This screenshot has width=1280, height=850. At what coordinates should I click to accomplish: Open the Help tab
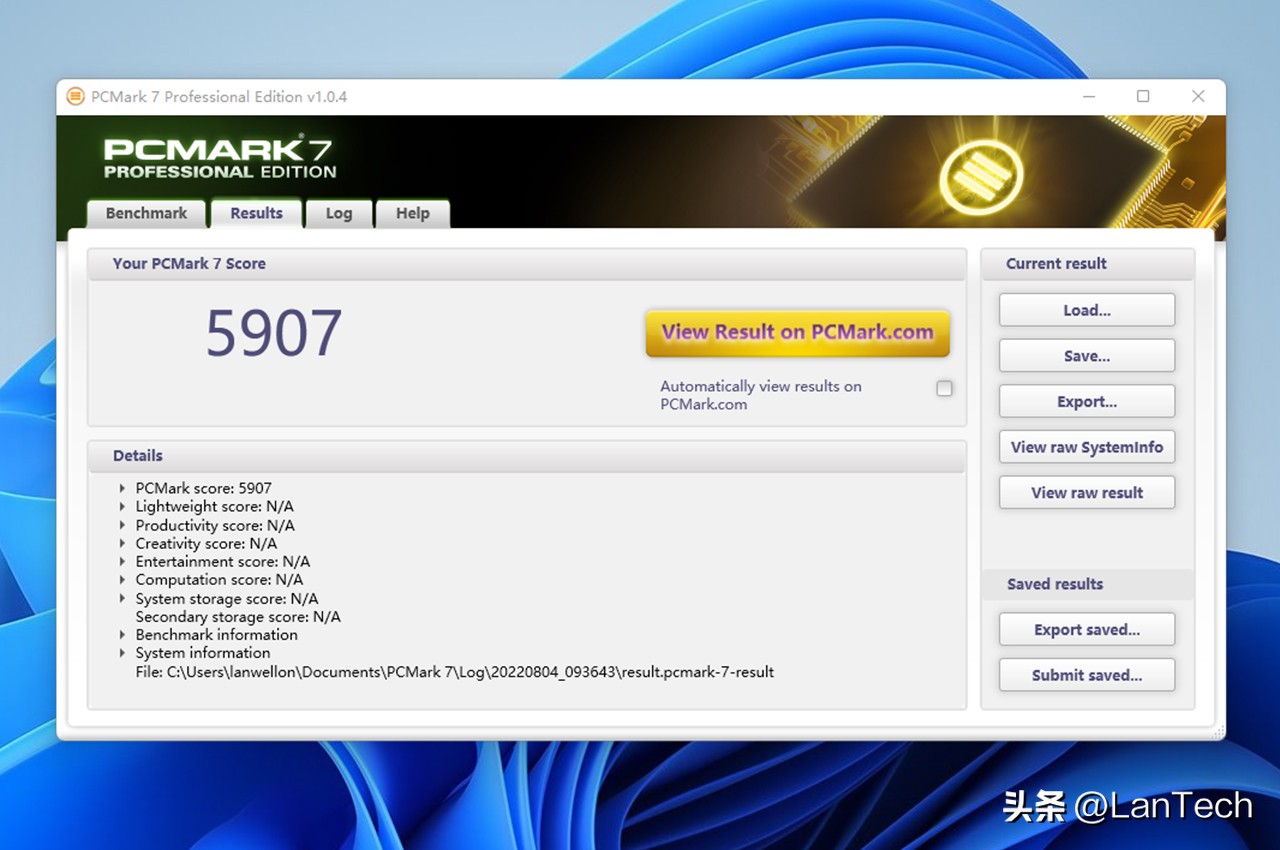(x=412, y=214)
